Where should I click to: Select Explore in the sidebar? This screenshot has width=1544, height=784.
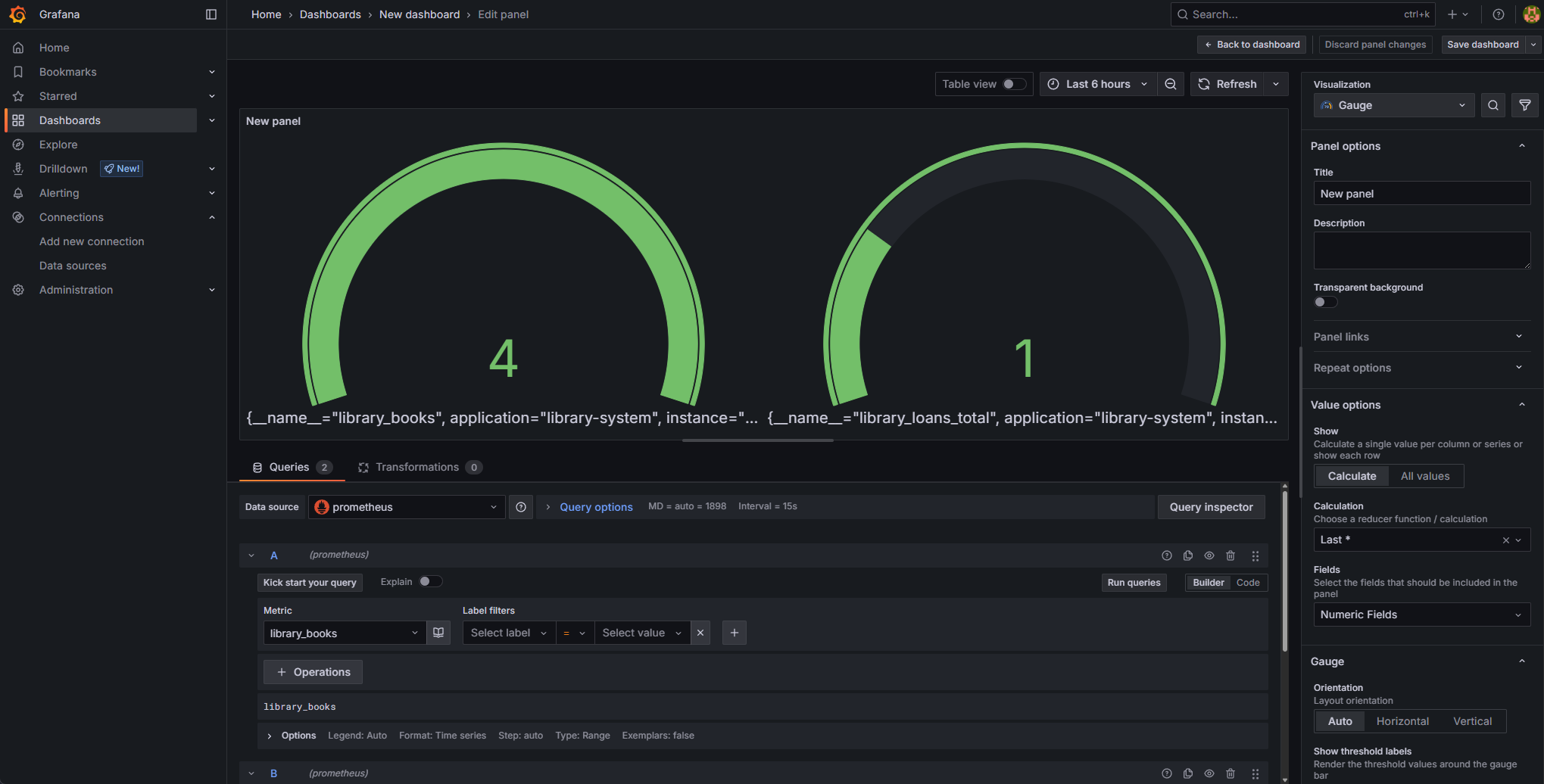[58, 145]
